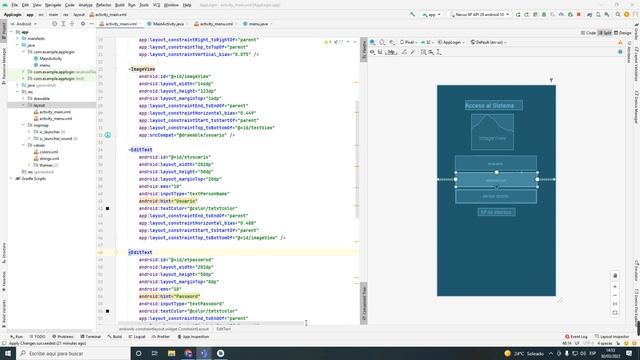The image size is (640, 360).
Task: Open the default margins 0dp dropdown
Action: point(391,52)
